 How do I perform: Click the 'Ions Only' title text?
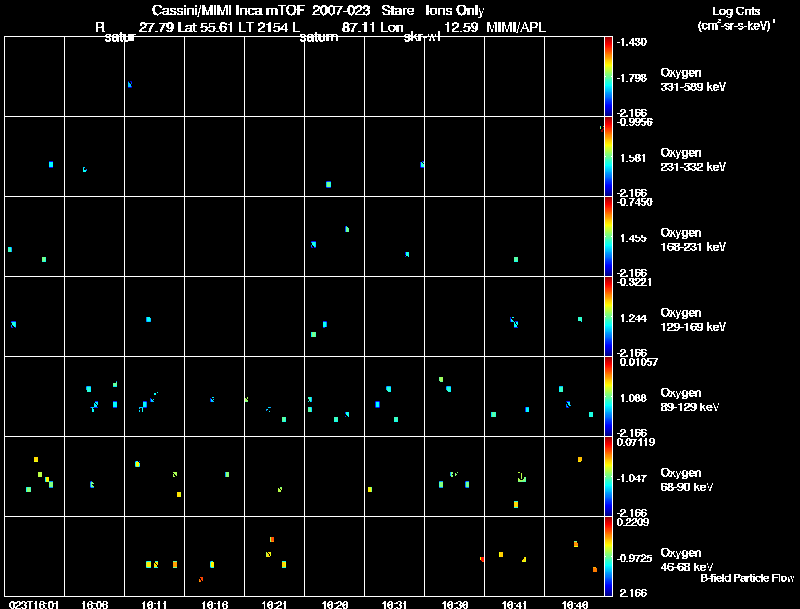point(455,11)
